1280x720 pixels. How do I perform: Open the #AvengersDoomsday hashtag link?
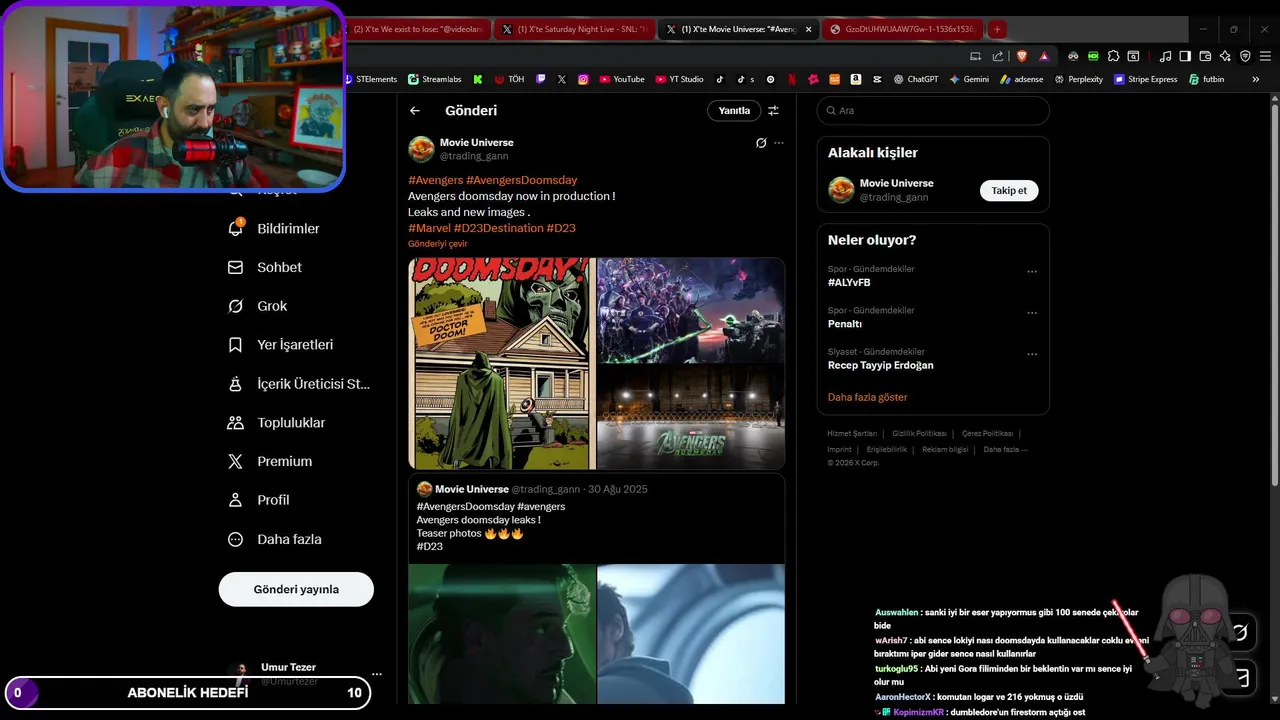(521, 180)
